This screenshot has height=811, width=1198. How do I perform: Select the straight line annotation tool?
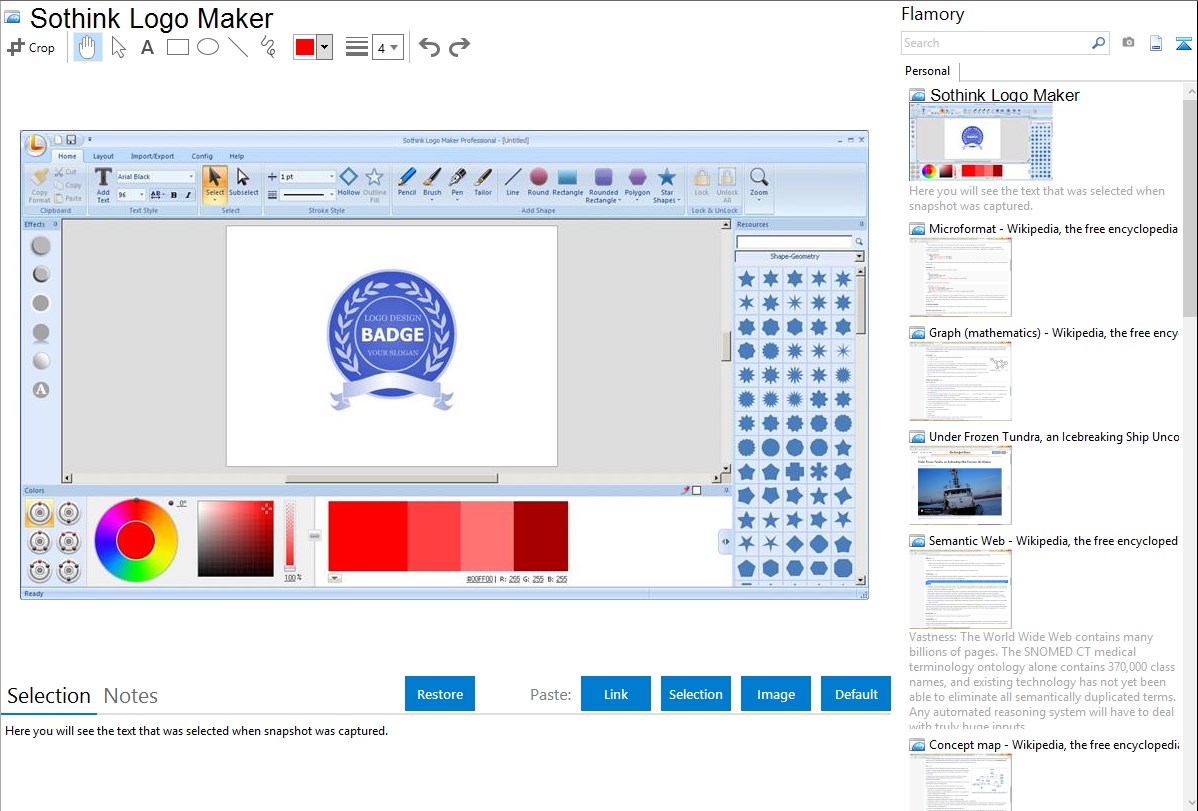pyautogui.click(x=238, y=47)
